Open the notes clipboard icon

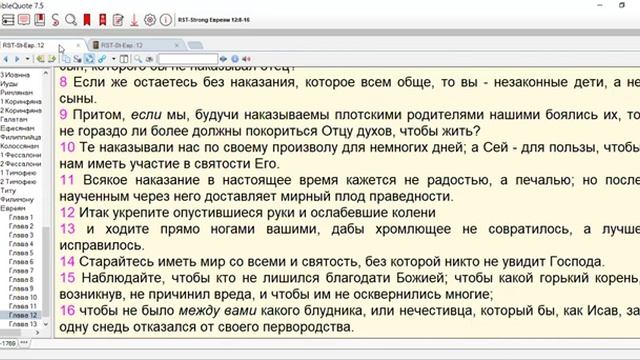[x=118, y=20]
